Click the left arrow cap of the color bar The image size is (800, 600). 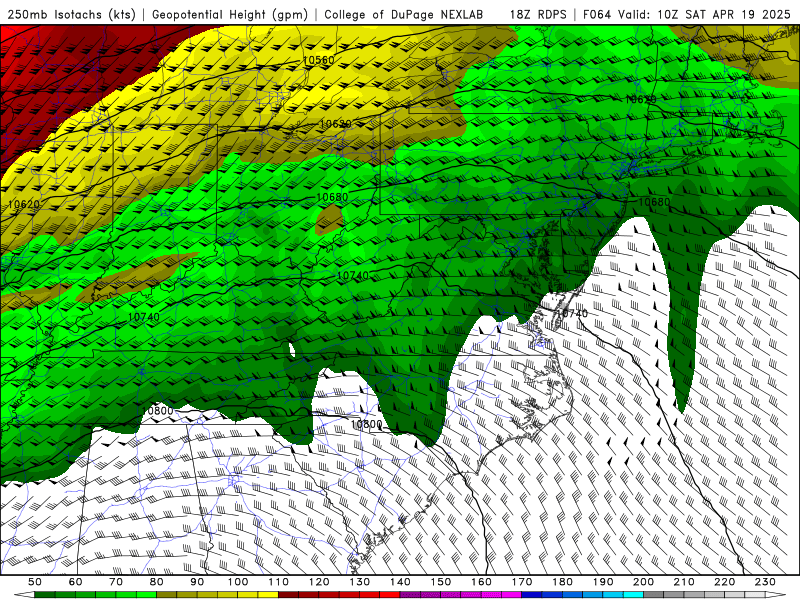click(x=24, y=595)
